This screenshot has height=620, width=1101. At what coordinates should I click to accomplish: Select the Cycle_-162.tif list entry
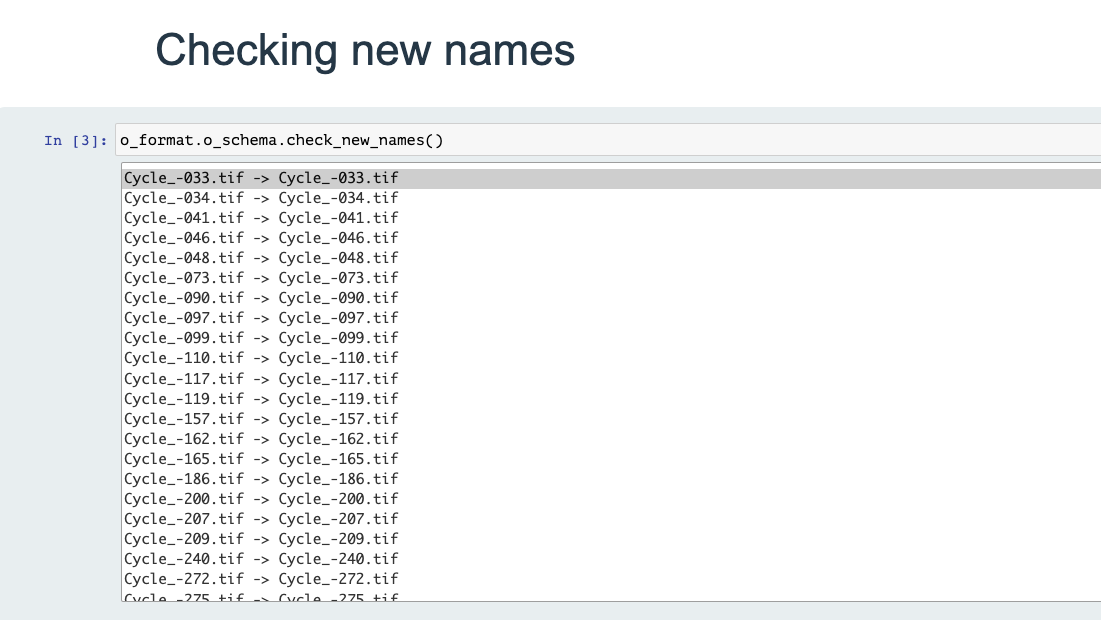pos(261,439)
